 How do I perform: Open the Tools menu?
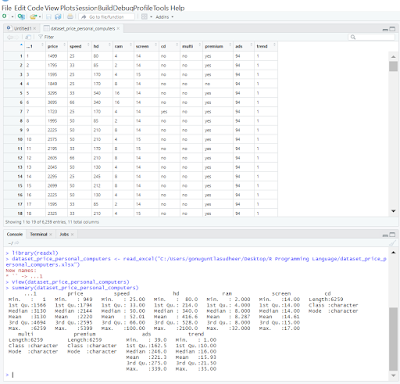tap(161, 8)
